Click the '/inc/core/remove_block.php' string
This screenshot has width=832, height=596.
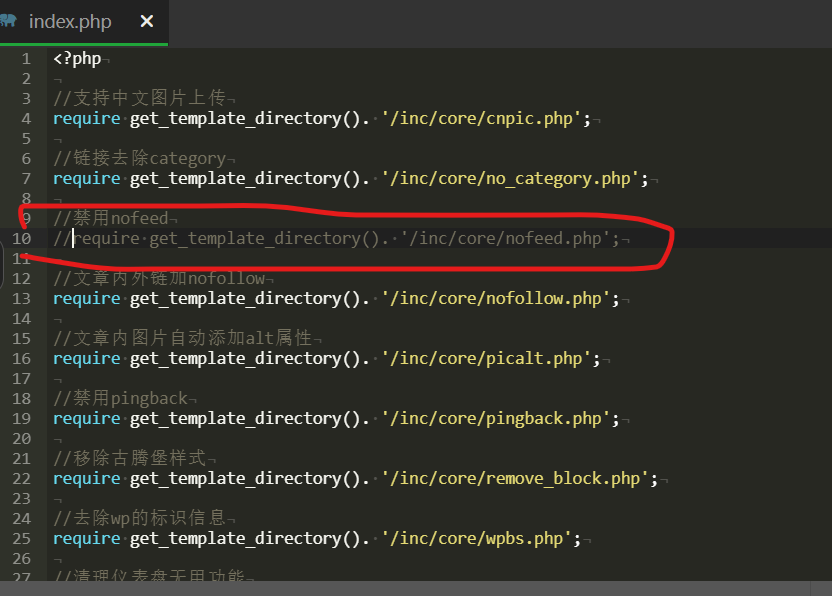click(x=520, y=478)
